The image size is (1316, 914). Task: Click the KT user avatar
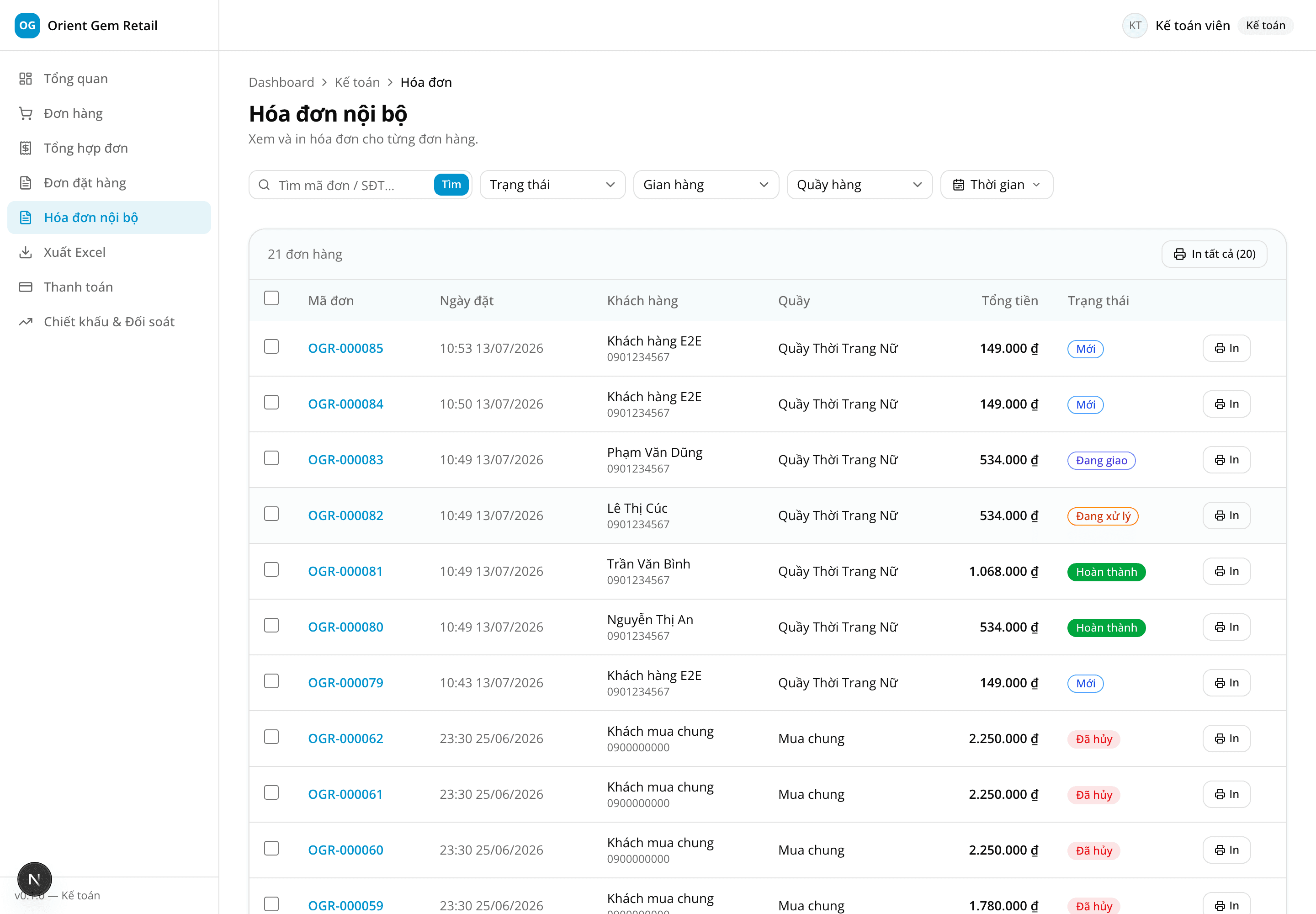pos(1135,25)
